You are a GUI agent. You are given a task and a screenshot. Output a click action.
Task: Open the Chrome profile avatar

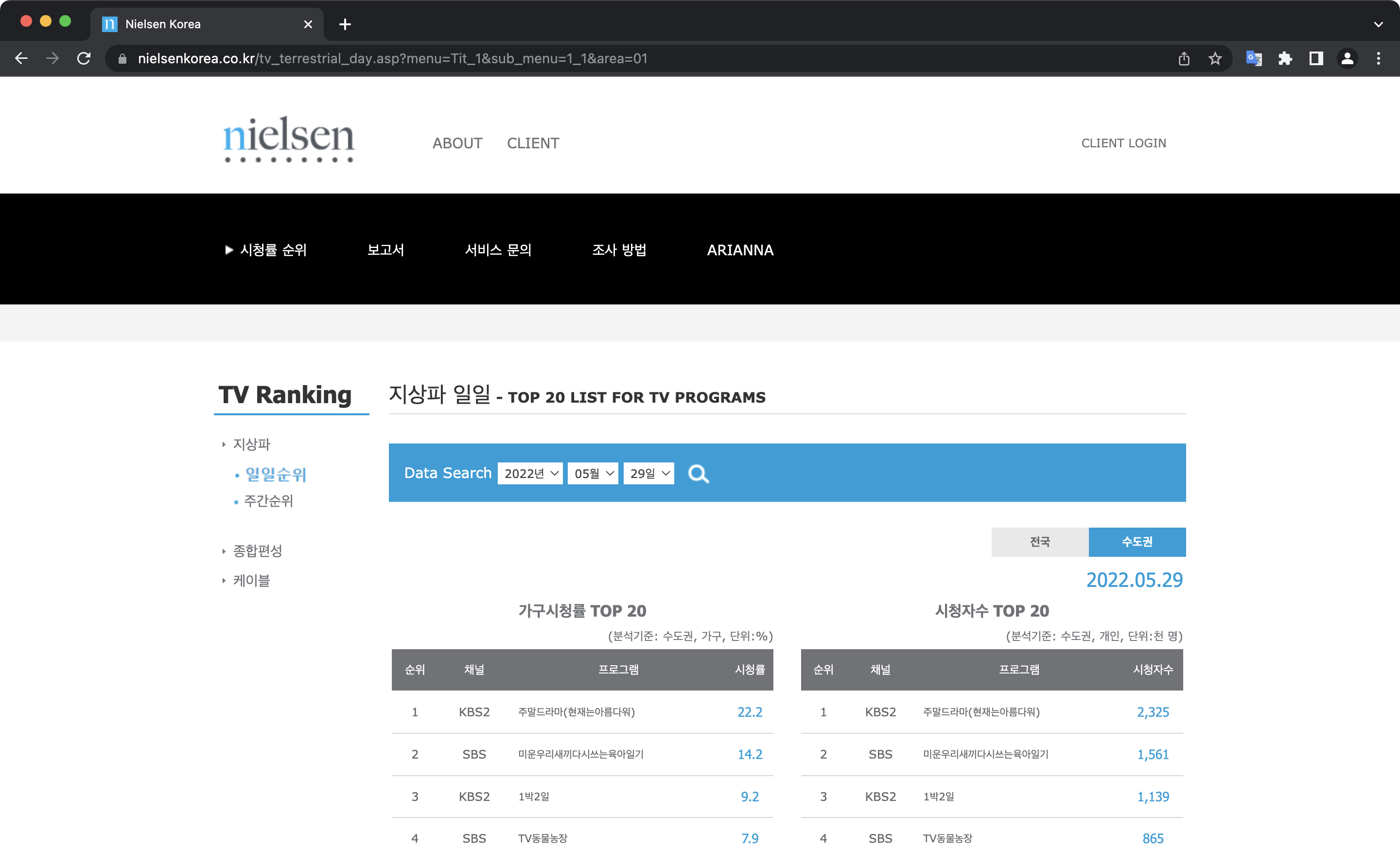[x=1347, y=58]
